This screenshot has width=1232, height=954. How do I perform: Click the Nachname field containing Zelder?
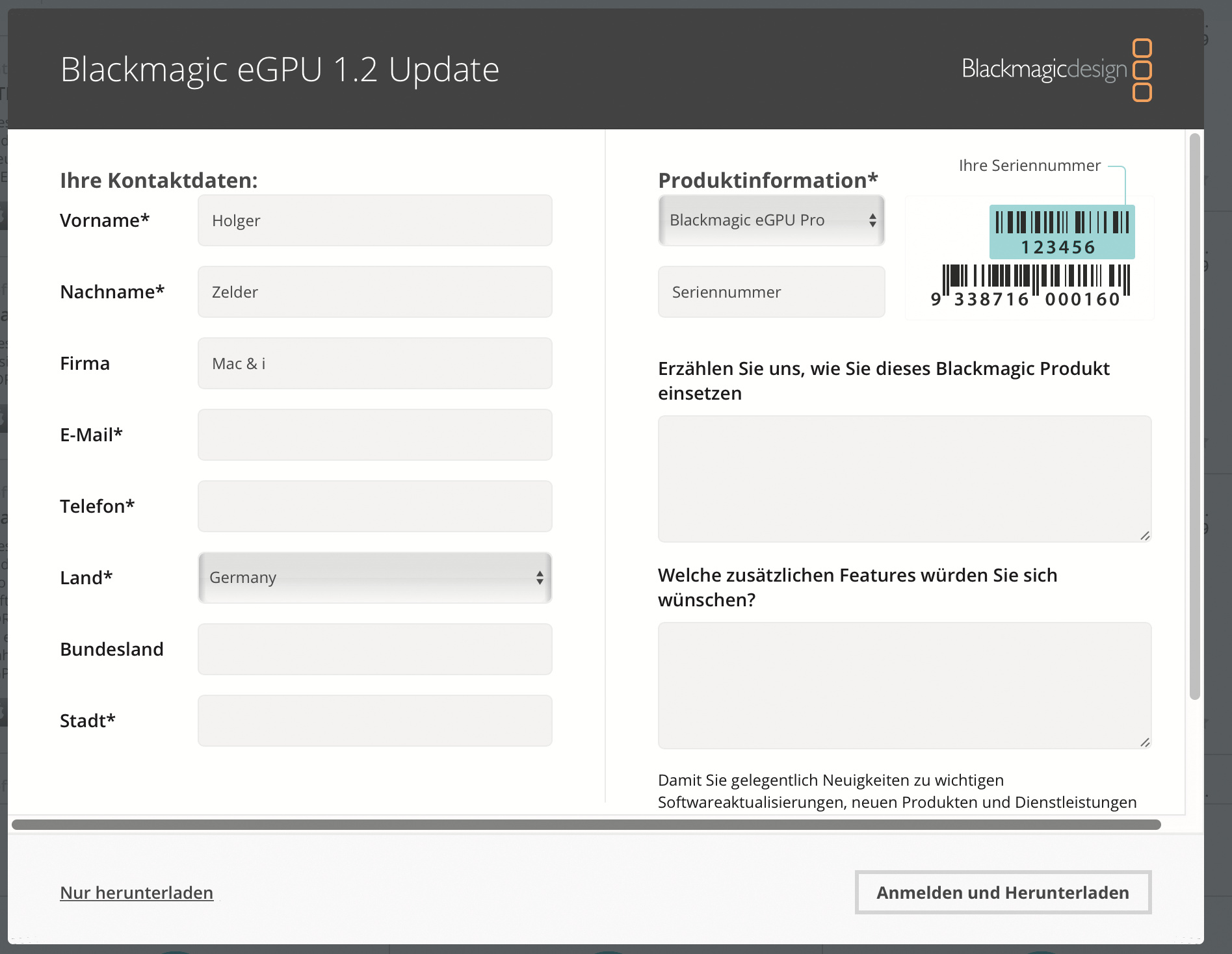[375, 292]
